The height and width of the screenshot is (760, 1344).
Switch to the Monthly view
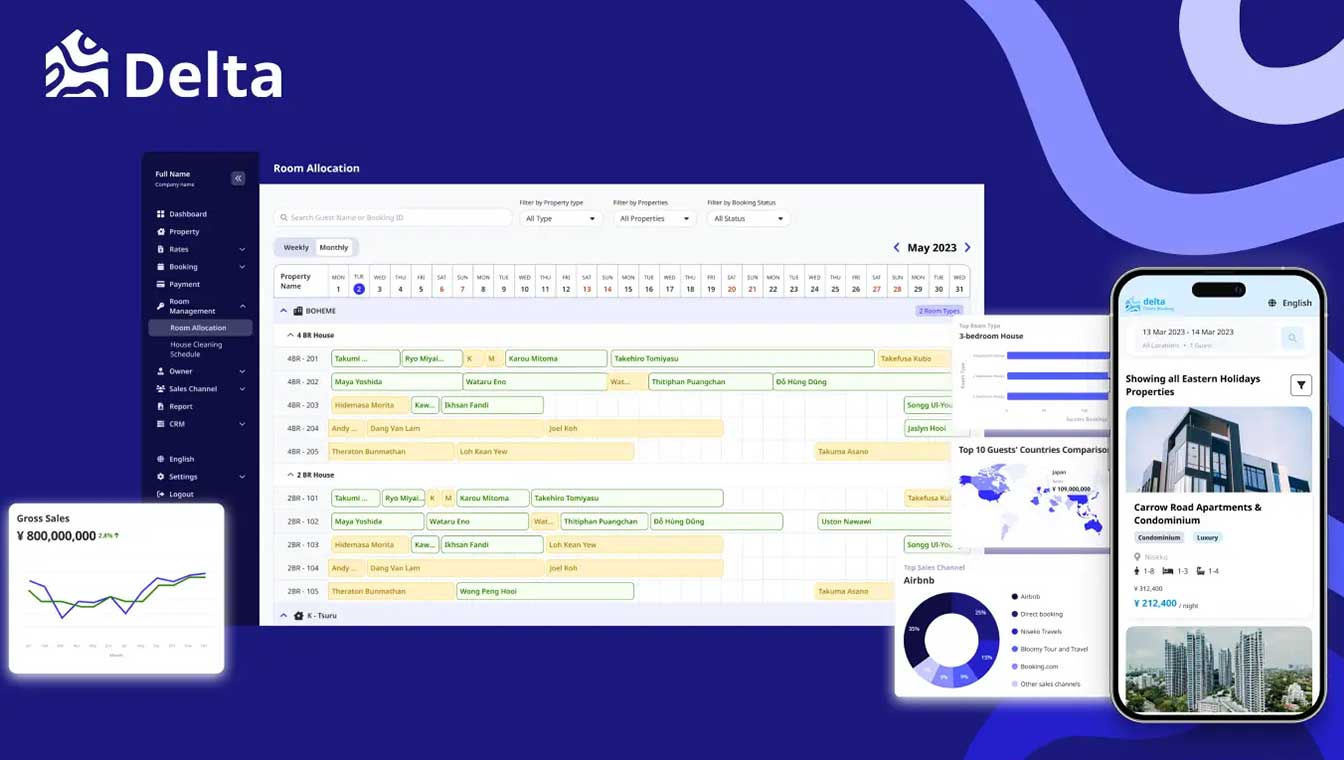334,247
